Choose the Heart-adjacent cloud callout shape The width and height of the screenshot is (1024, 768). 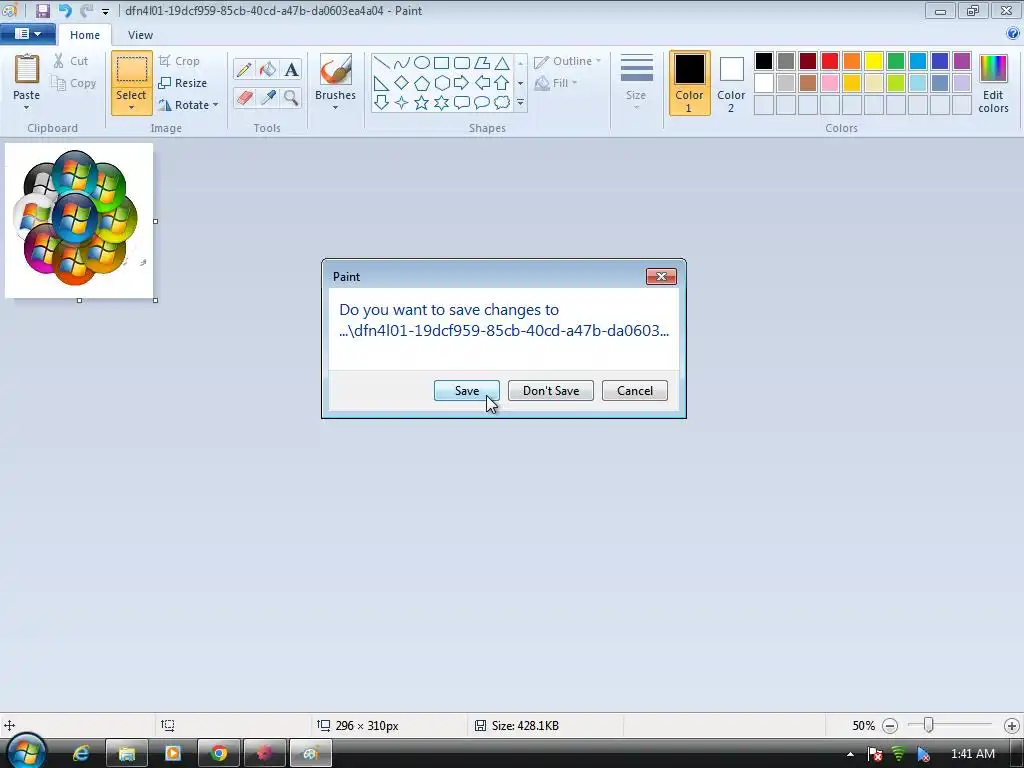[502, 103]
